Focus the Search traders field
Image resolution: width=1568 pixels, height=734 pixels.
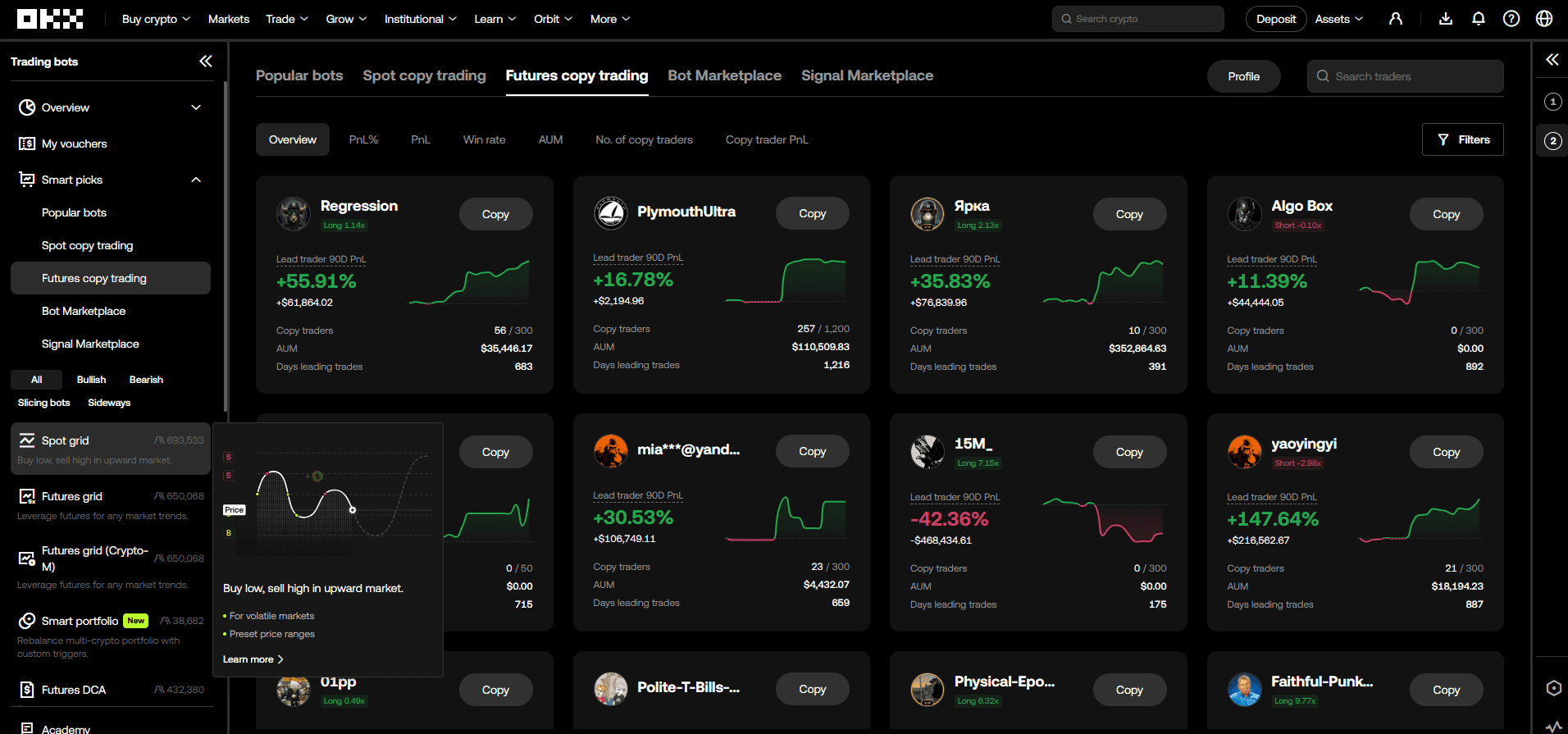tap(1405, 76)
